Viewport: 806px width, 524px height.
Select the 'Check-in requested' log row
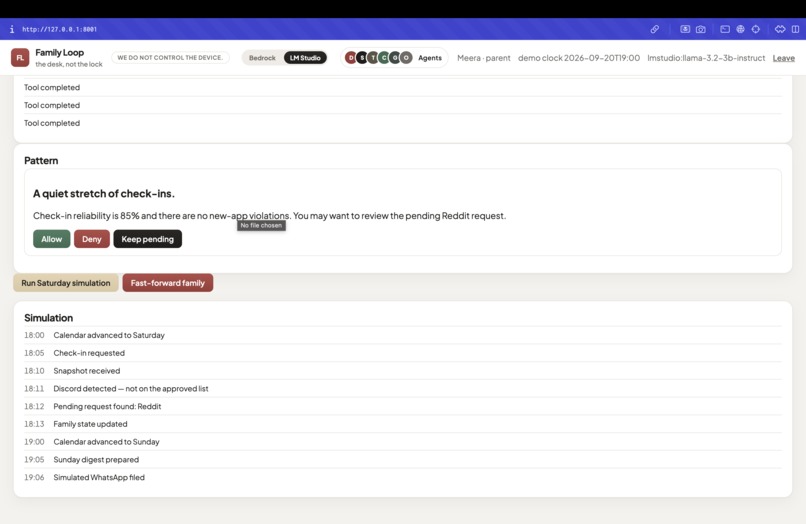click(x=402, y=353)
